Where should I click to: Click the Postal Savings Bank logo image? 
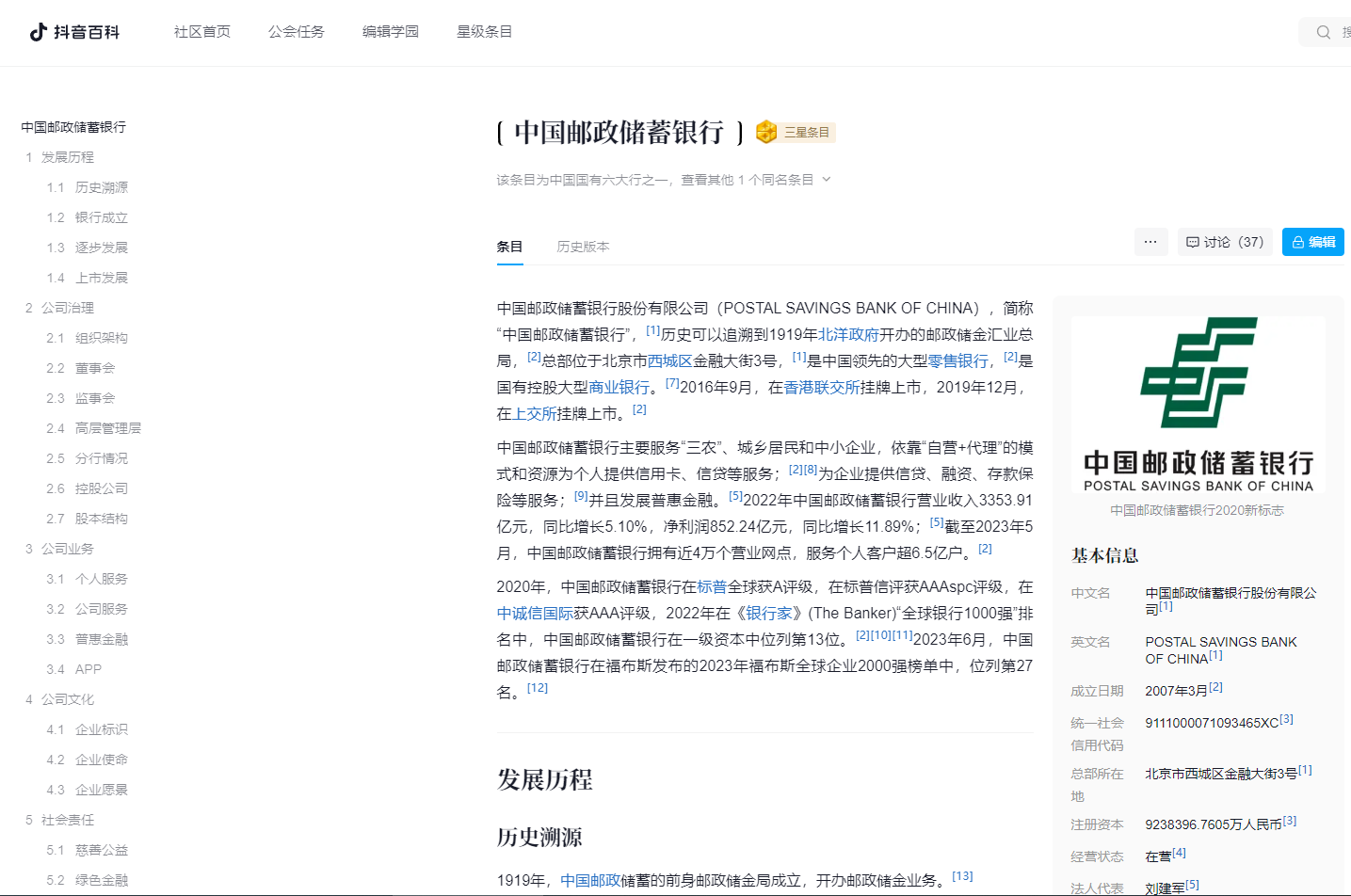pyautogui.click(x=1198, y=405)
